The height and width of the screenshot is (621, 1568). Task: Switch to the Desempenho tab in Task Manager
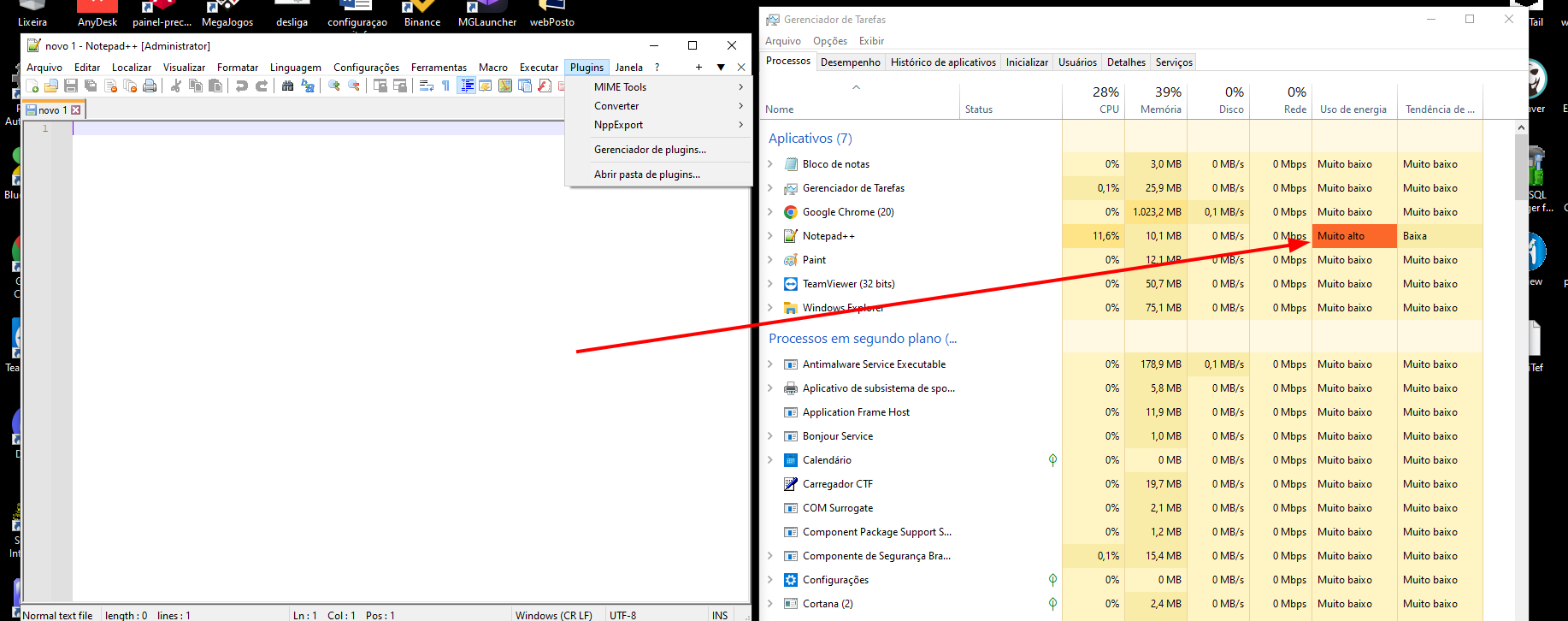[x=851, y=62]
